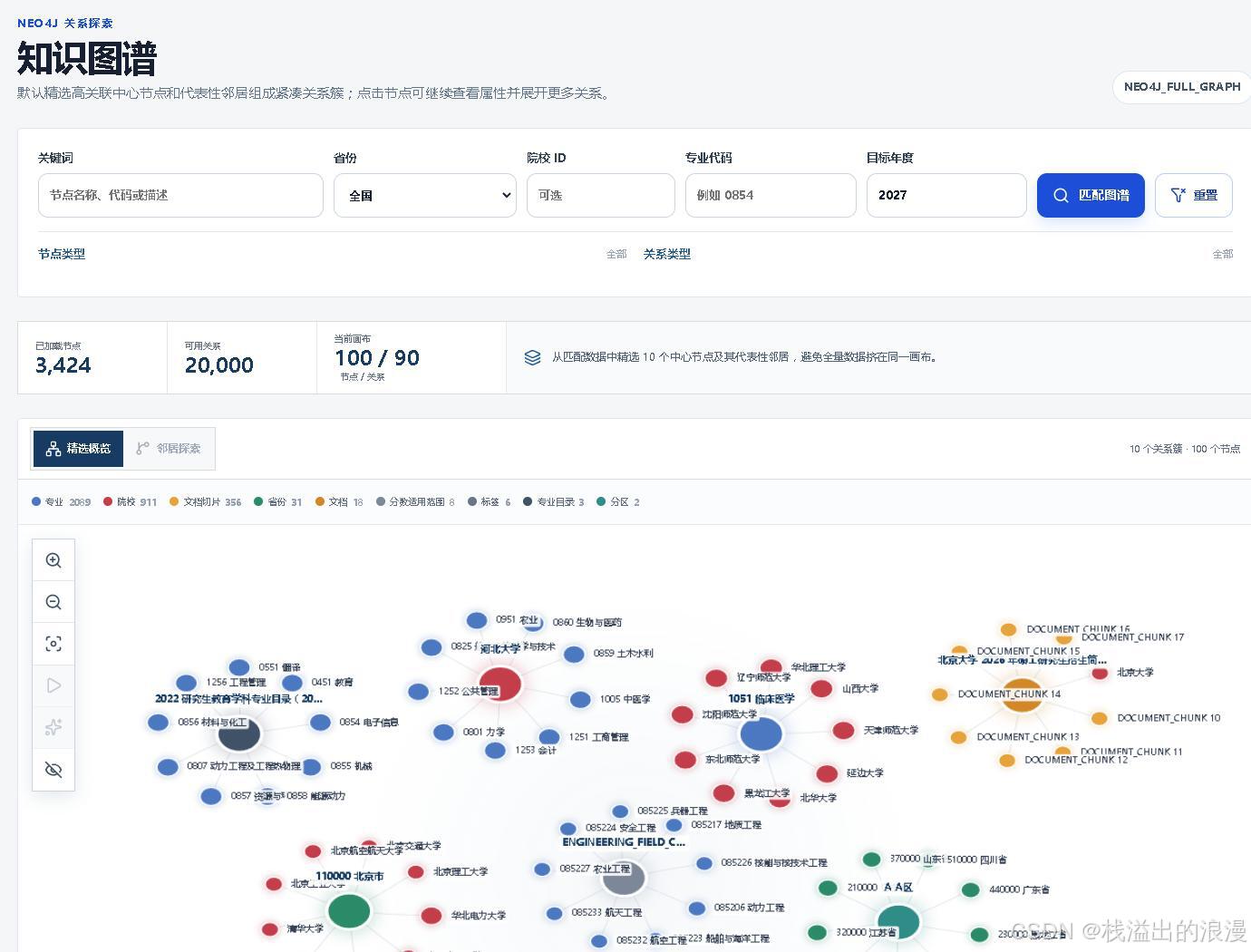Select the 0801 力学 node
This screenshot has width=1251, height=952.
pyautogui.click(x=443, y=732)
